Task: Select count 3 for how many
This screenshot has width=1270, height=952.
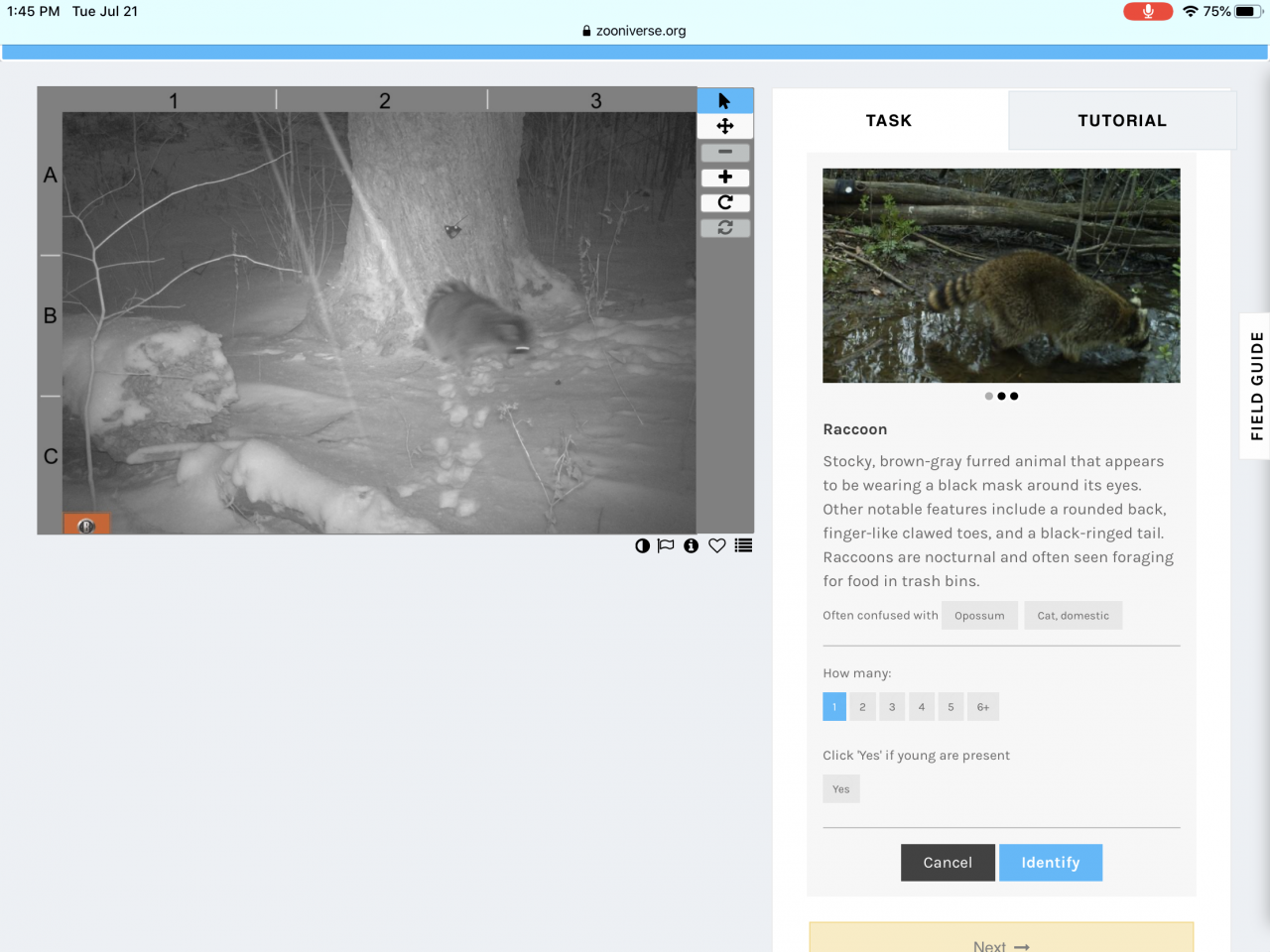Action: click(x=892, y=707)
